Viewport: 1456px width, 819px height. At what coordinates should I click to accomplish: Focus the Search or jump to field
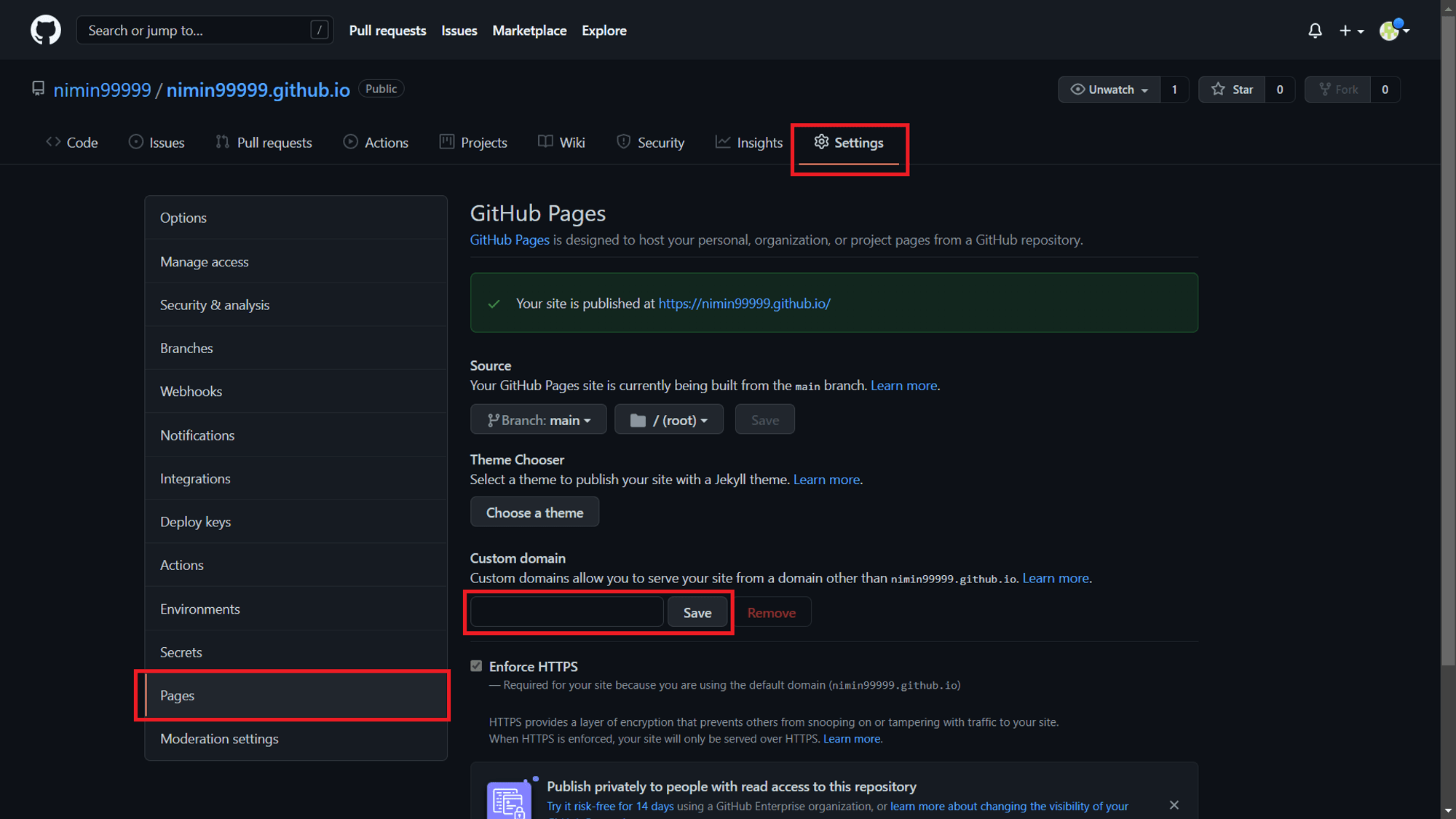(x=205, y=30)
